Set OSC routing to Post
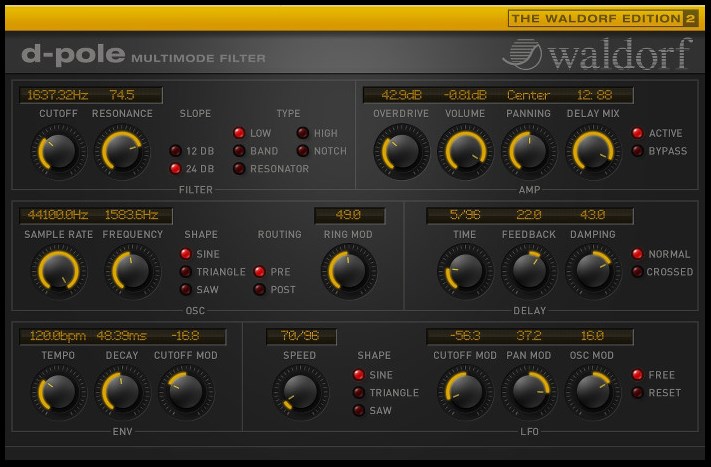Screen dimensions: 711x467 (x=259, y=289)
